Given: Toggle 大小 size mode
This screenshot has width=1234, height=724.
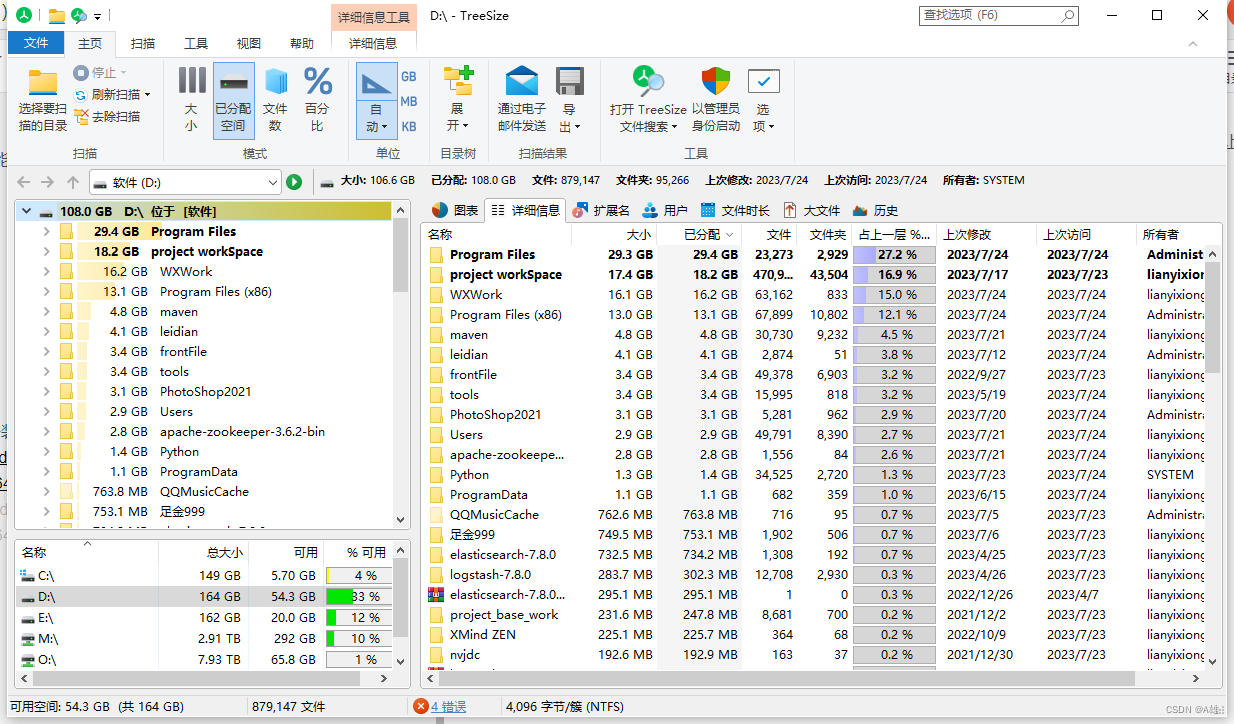Looking at the screenshot, I should coord(191,97).
